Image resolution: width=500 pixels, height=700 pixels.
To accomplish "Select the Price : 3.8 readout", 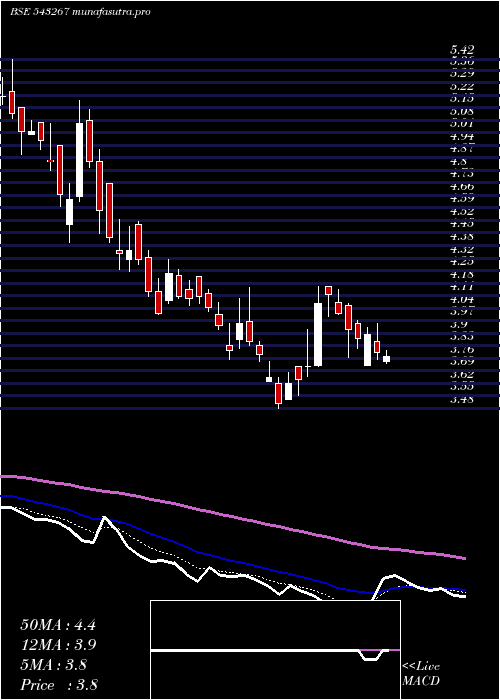I will 59,685.
